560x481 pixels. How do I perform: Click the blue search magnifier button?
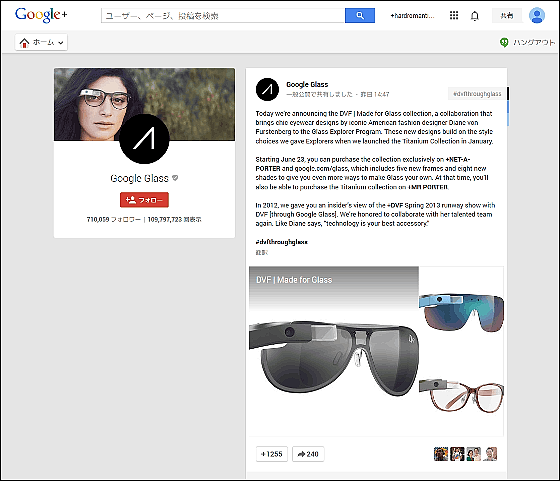point(360,15)
